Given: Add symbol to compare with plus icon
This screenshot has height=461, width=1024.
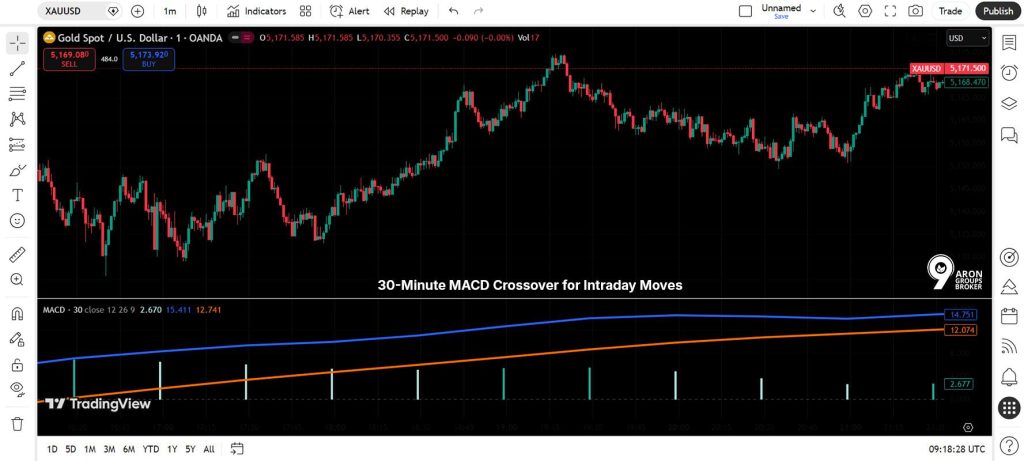Looking at the screenshot, I should tap(137, 11).
